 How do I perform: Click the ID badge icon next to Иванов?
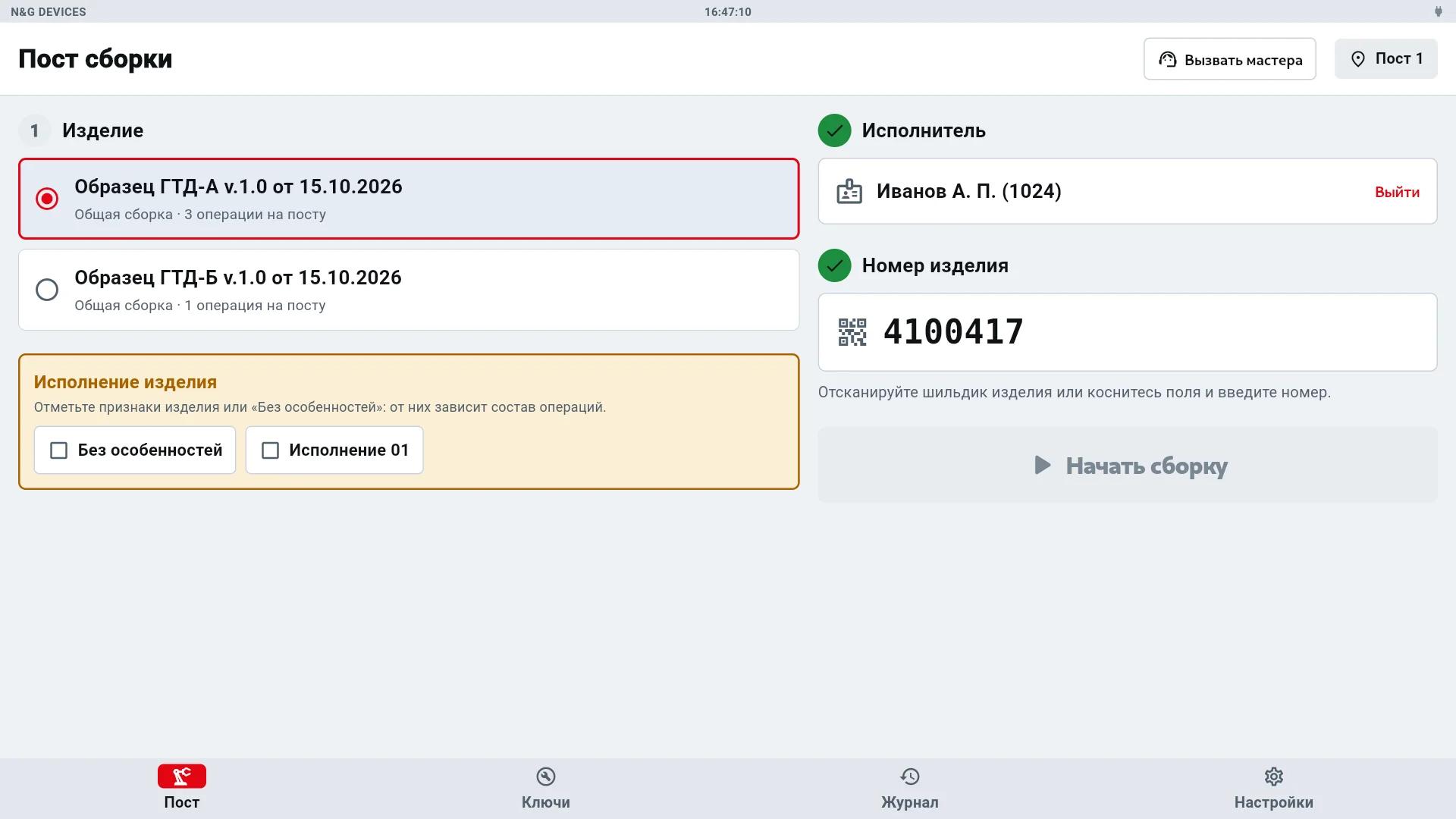(x=849, y=191)
